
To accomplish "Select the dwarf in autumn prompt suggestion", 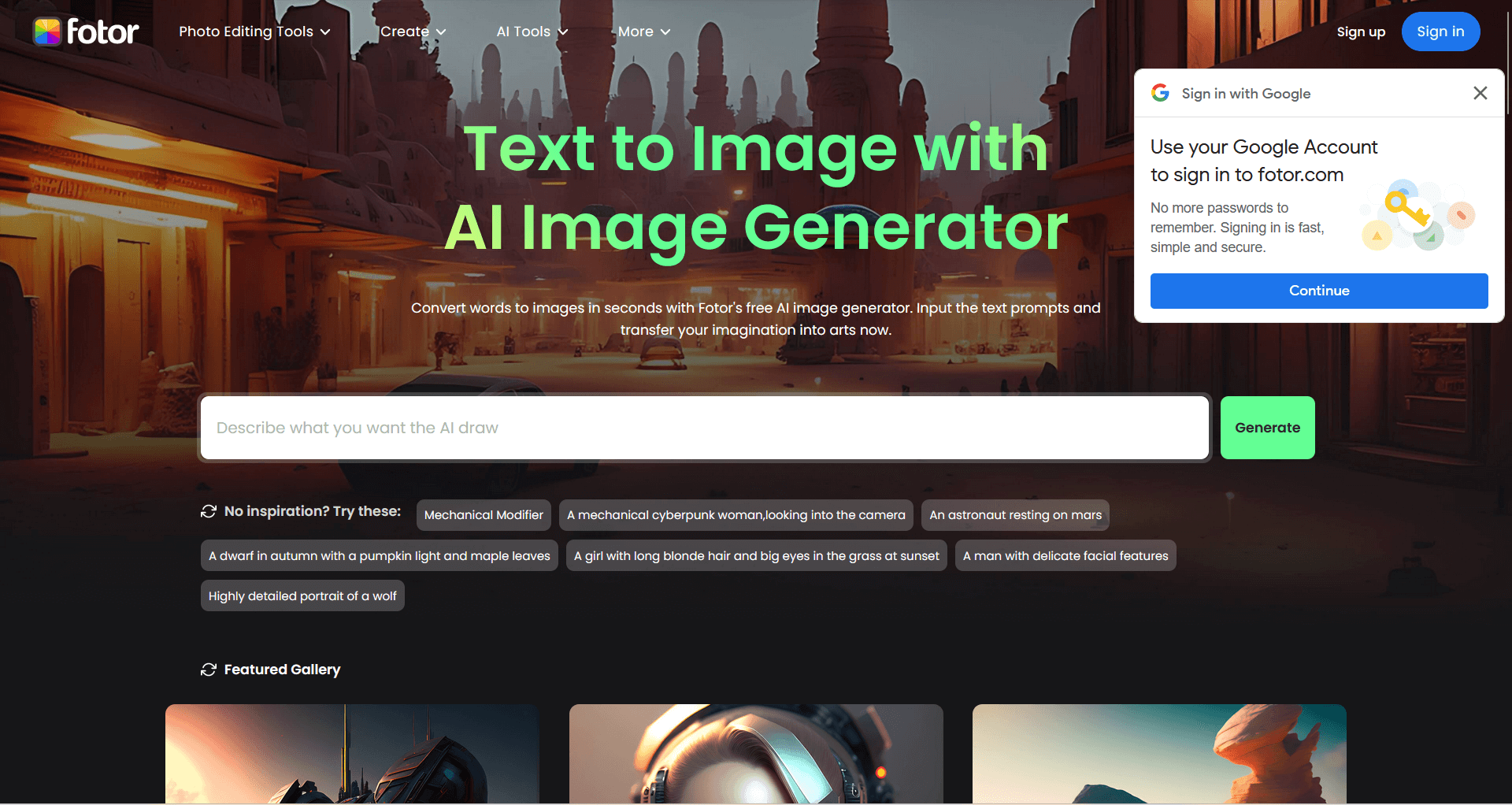I will (x=379, y=556).
